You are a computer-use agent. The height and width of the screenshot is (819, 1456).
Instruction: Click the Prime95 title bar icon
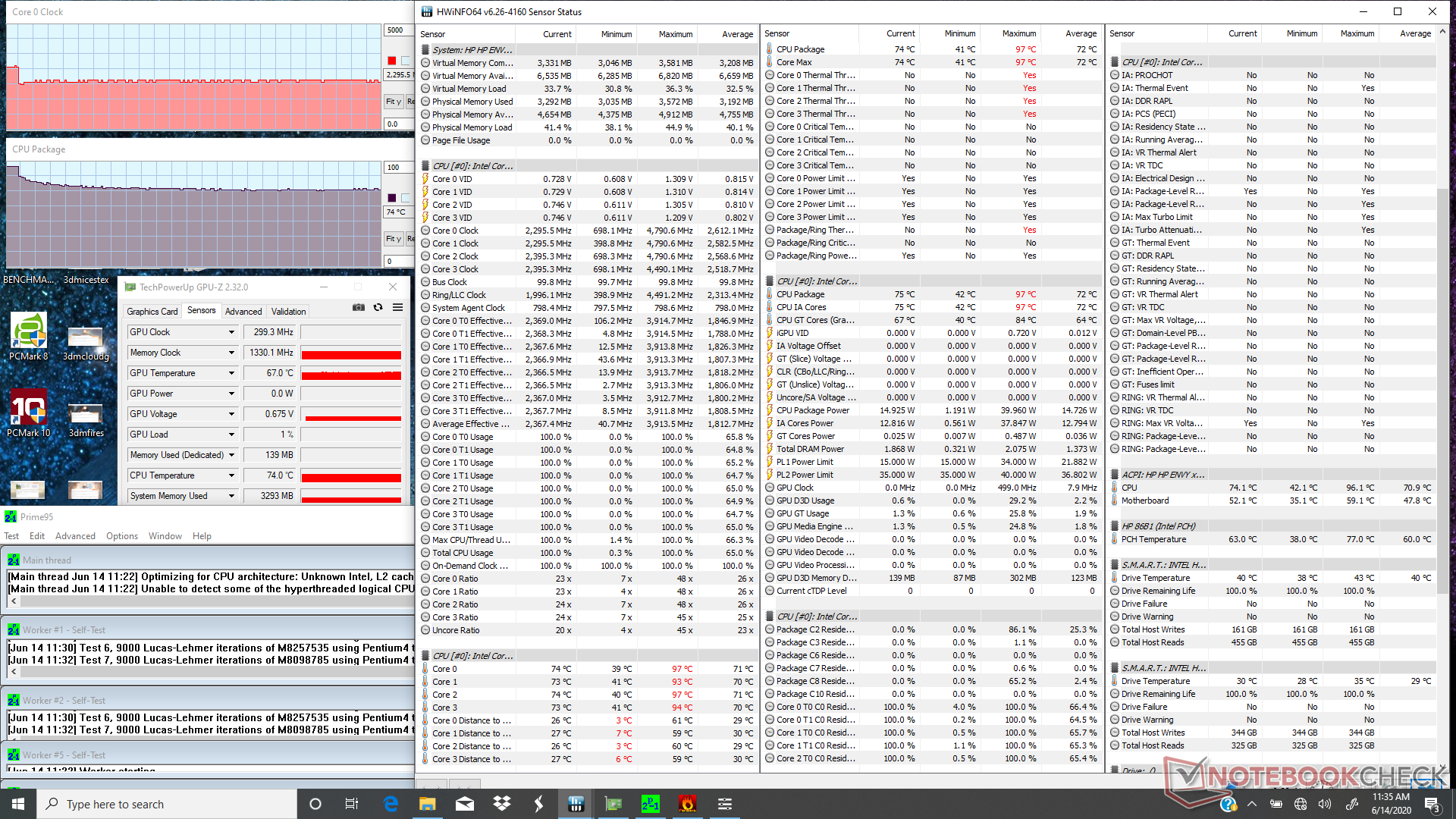pyautogui.click(x=11, y=516)
